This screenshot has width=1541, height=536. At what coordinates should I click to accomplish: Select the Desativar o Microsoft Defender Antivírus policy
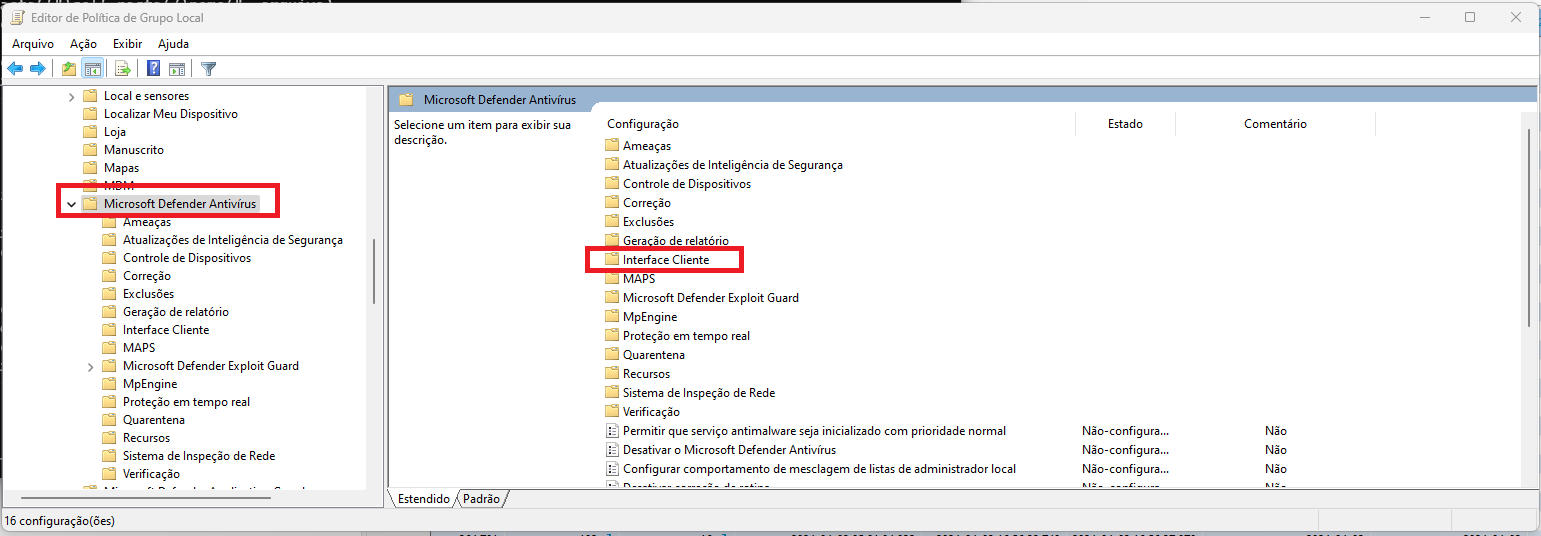point(729,450)
